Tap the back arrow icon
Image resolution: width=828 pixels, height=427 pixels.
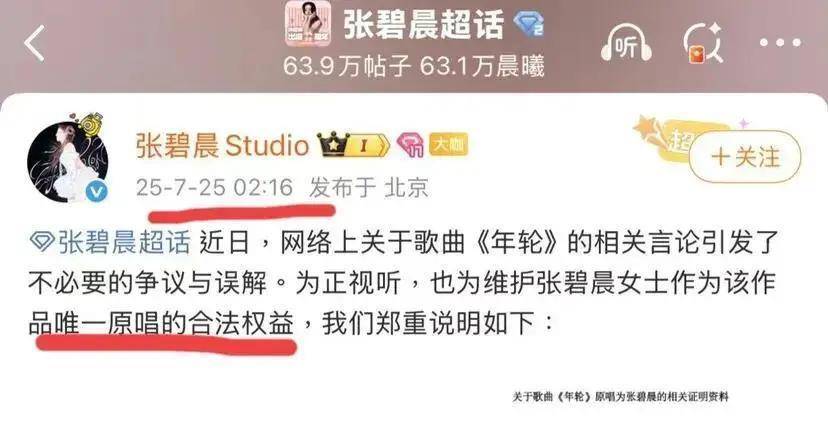pos(34,43)
